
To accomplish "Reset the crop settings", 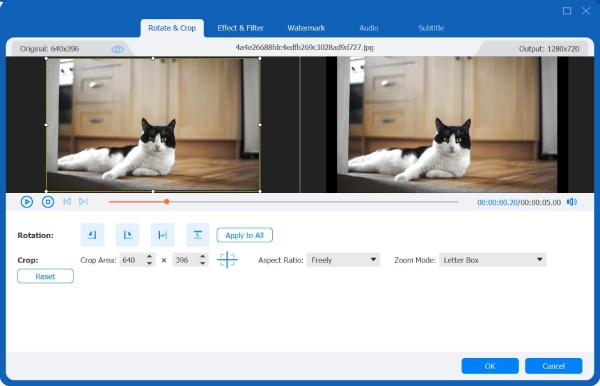I will [x=46, y=276].
